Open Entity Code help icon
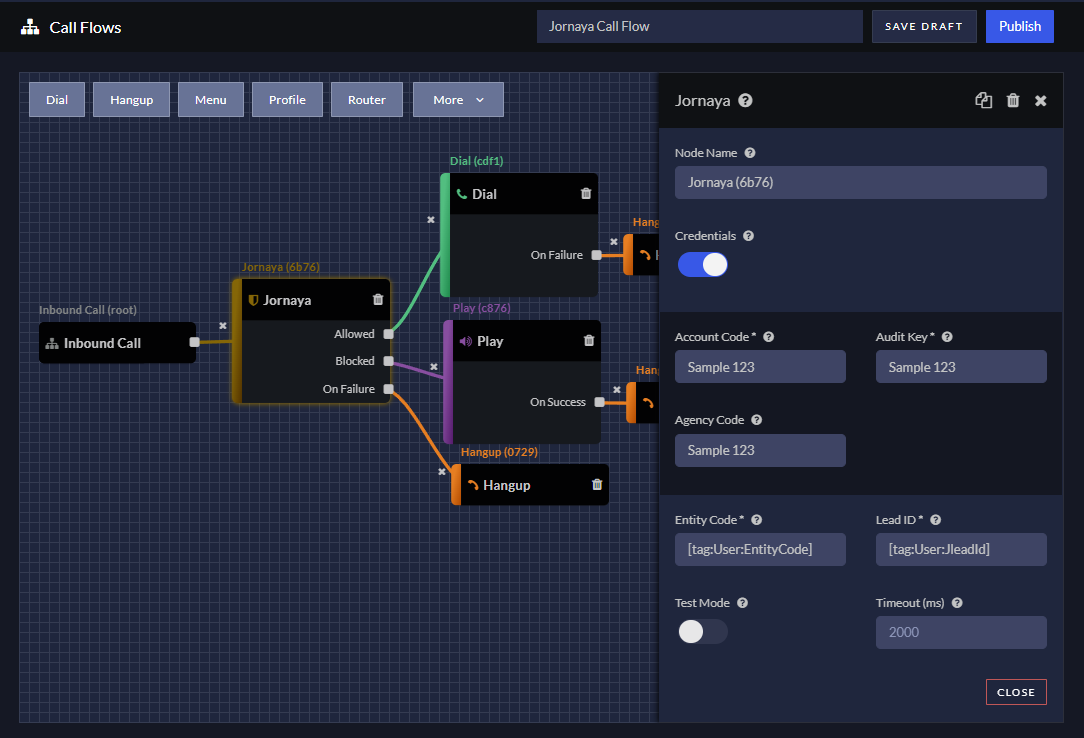 (x=757, y=520)
